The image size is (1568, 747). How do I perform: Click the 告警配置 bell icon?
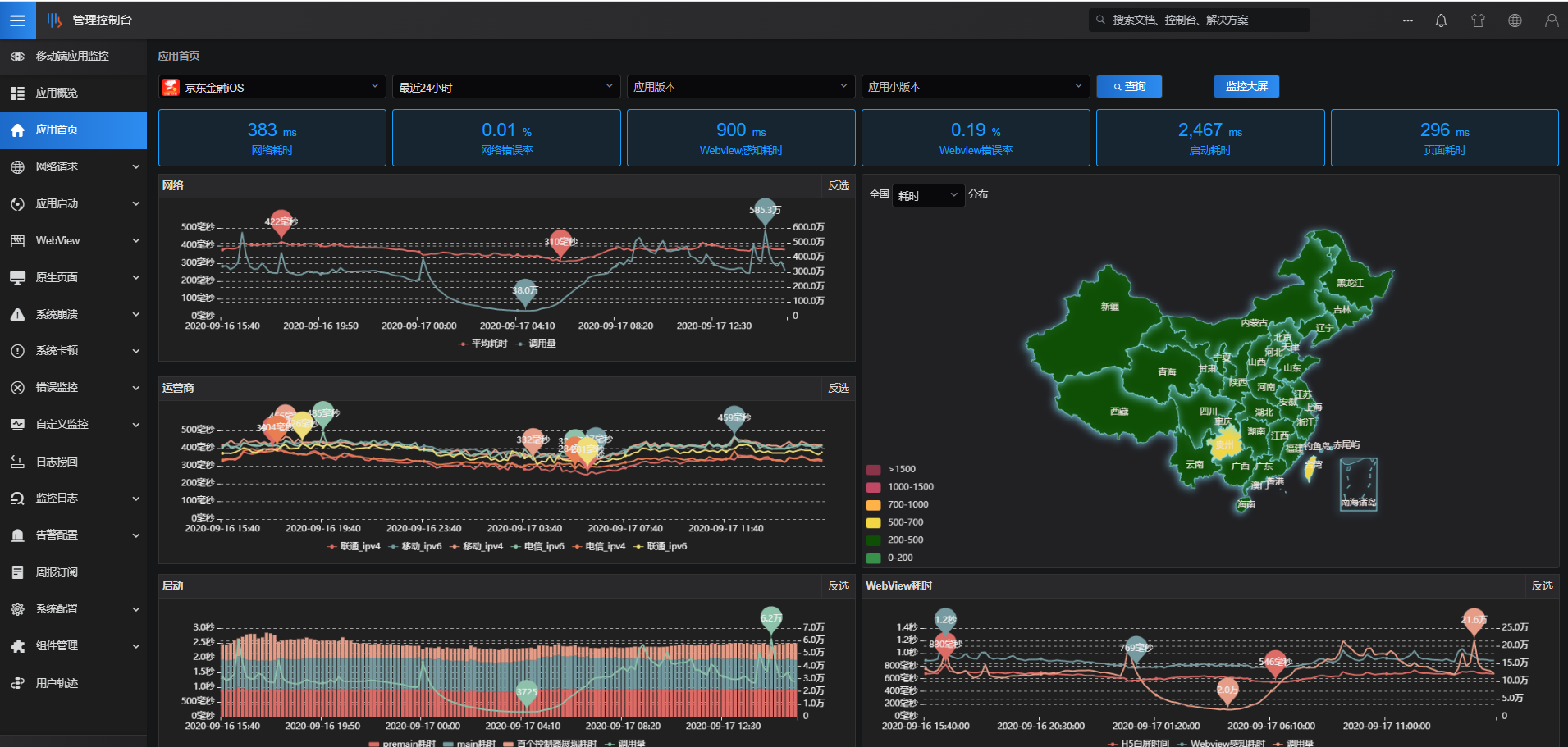click(x=17, y=535)
